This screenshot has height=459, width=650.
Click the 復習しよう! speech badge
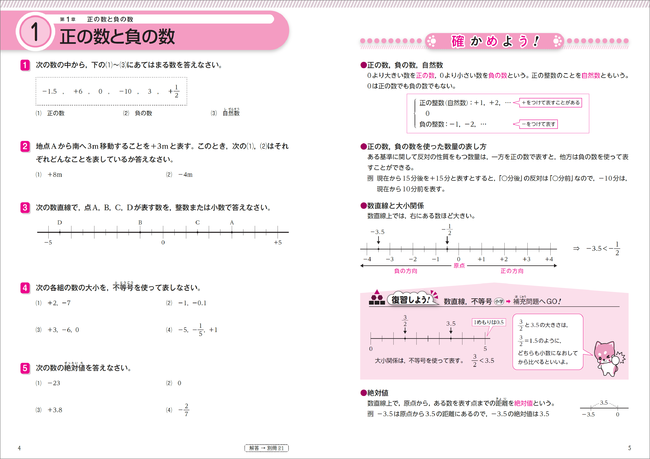(412, 299)
